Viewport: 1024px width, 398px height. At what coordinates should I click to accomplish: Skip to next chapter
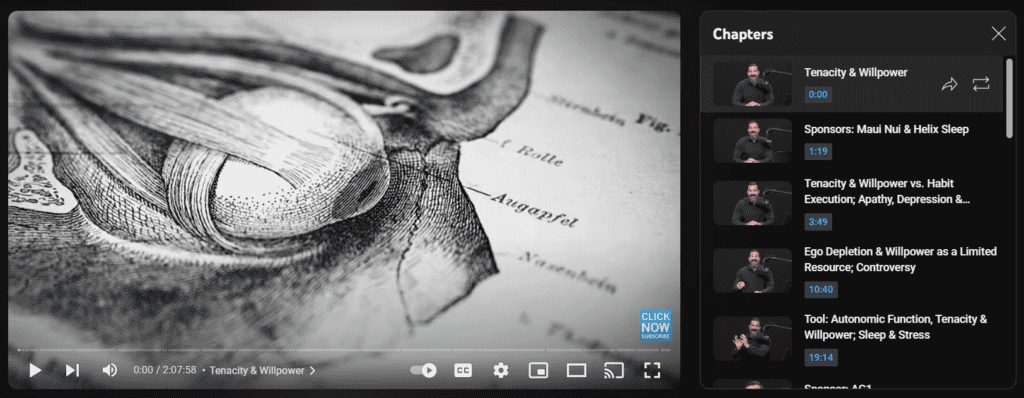click(72, 371)
